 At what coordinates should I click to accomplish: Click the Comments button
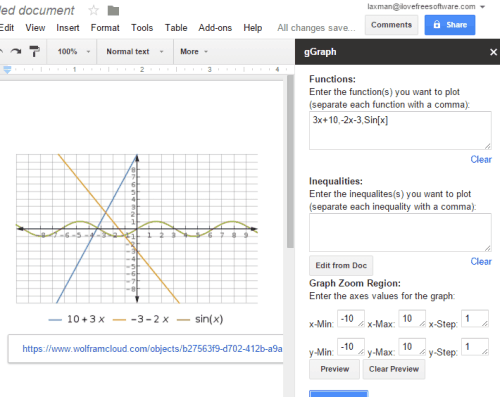click(391, 25)
